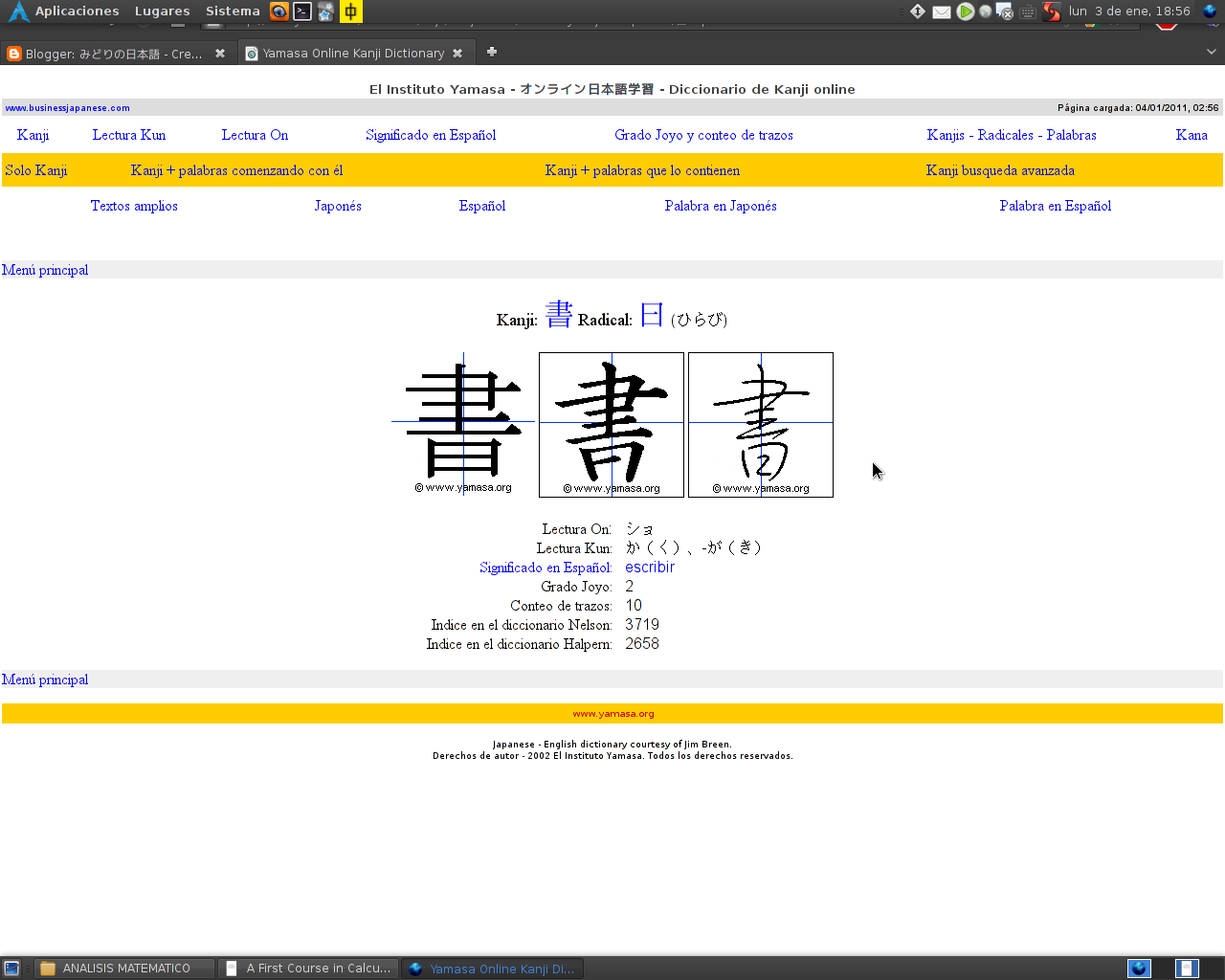This screenshot has height=980, width=1225.
Task: Expand the tab list dropdown arrow
Action: pos(1212,52)
